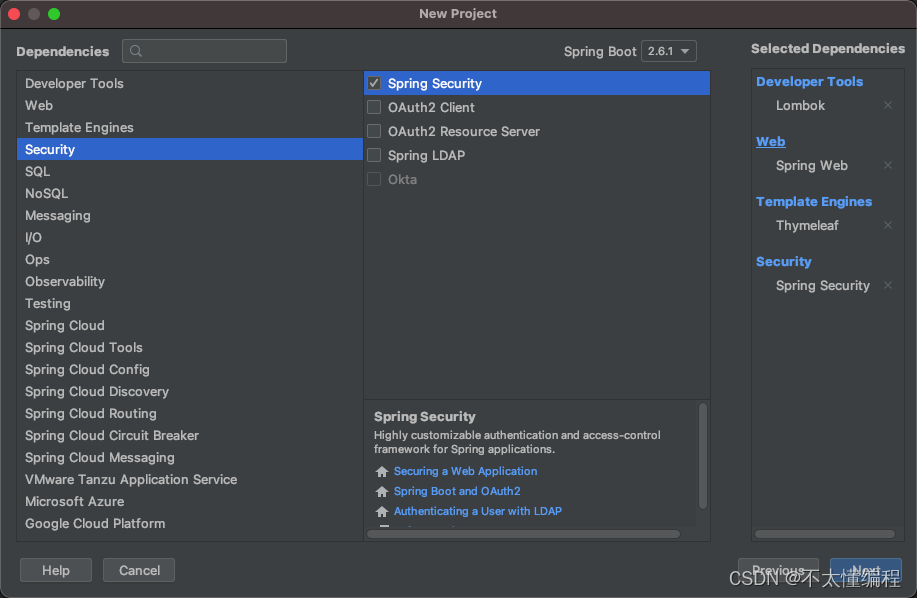Select Spring Cloud Circuit Breaker category
The image size is (917, 598).
click(x=190, y=436)
